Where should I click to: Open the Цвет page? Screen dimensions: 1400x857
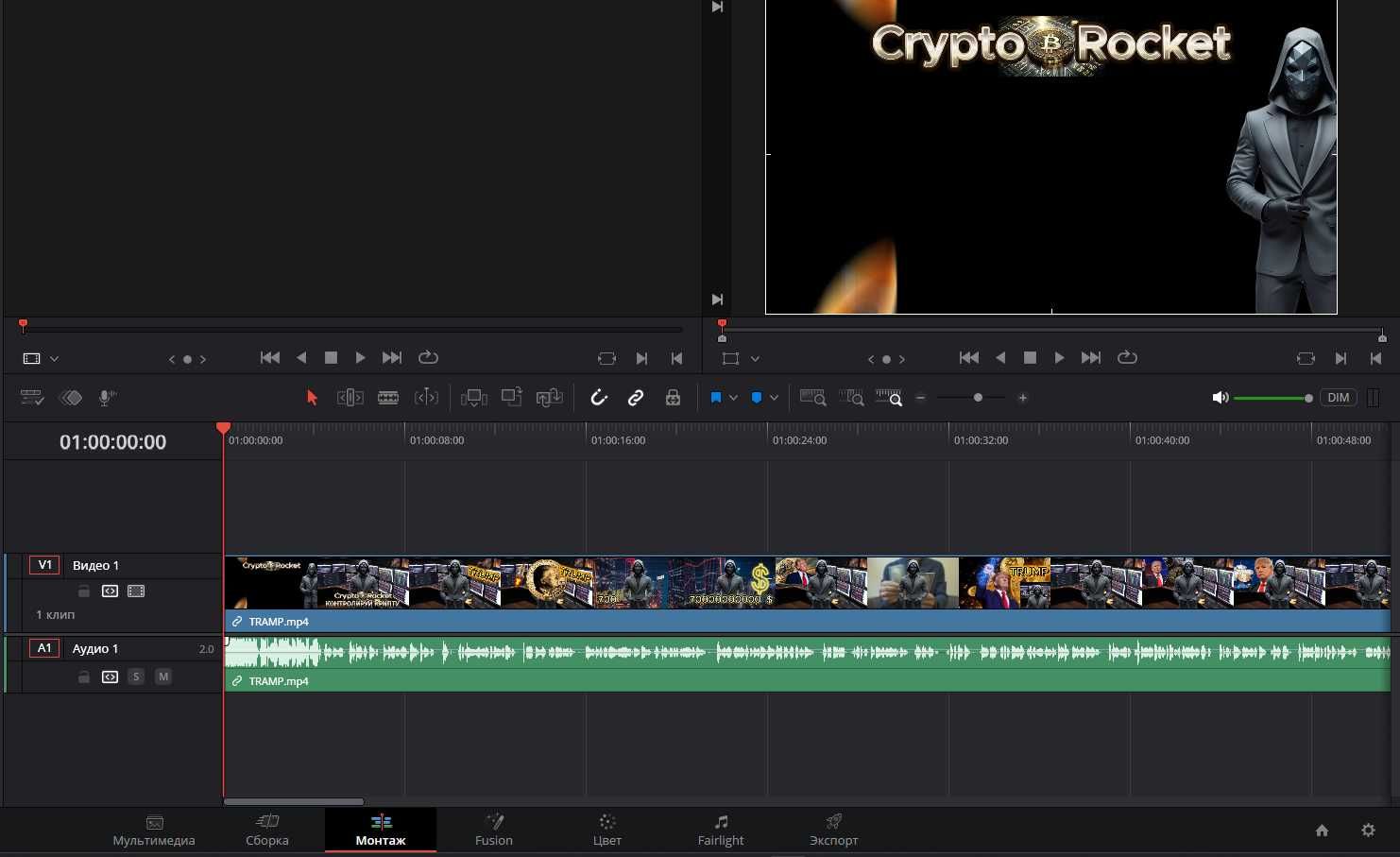[x=607, y=831]
